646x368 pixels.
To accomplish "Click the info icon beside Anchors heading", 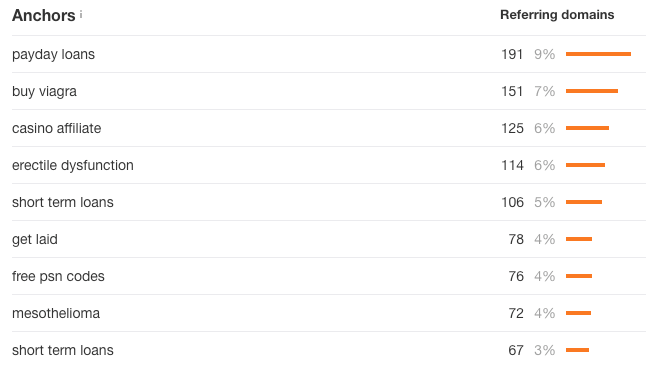I will [x=81, y=14].
